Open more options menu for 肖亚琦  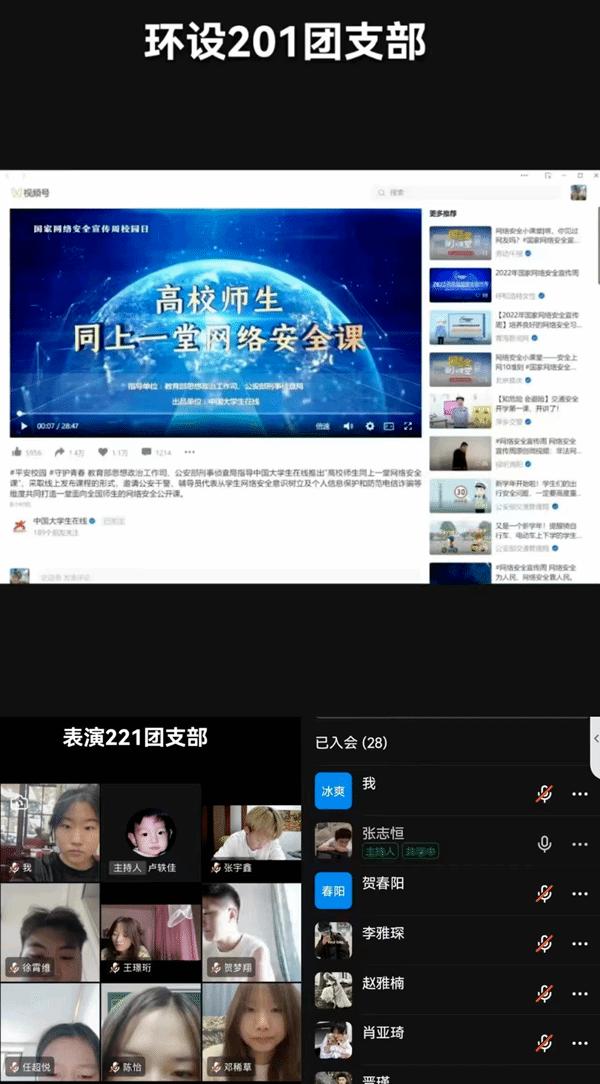(x=579, y=1043)
